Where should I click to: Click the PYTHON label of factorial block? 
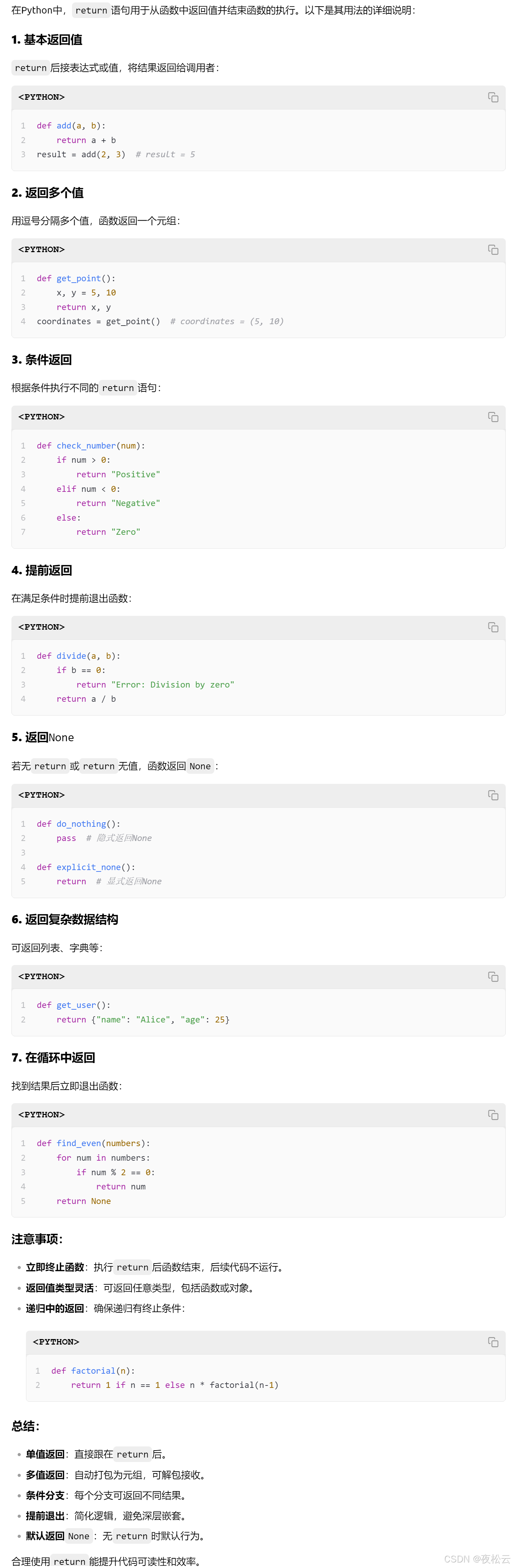(56, 1342)
